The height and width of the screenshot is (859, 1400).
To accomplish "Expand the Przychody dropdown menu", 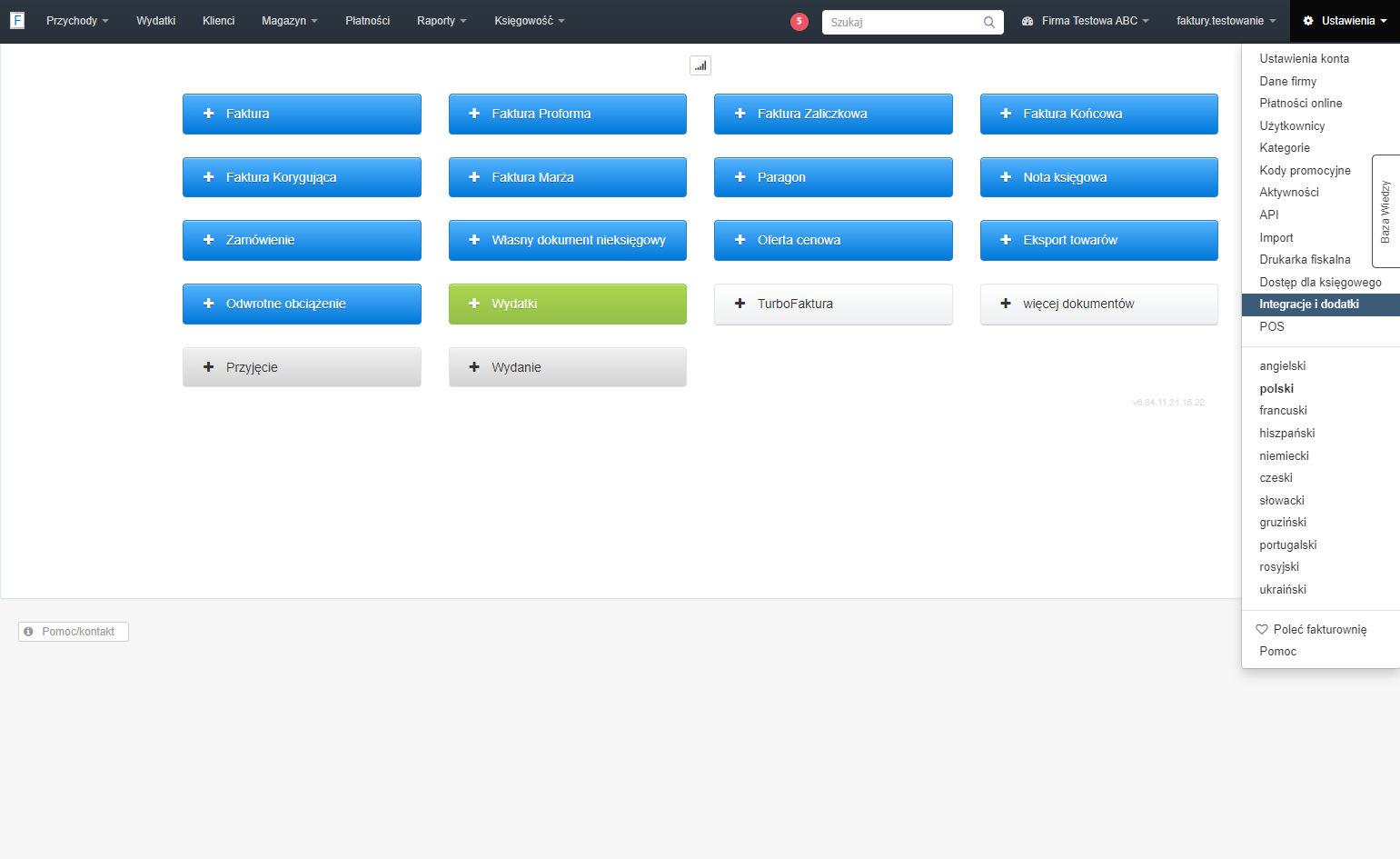I will point(77,21).
